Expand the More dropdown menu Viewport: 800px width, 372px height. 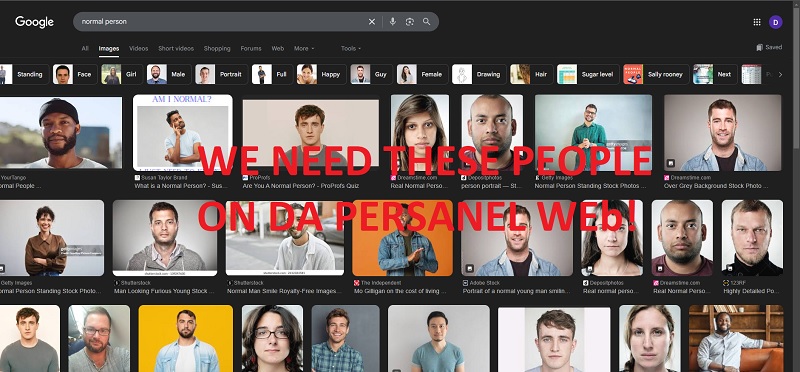(x=304, y=48)
